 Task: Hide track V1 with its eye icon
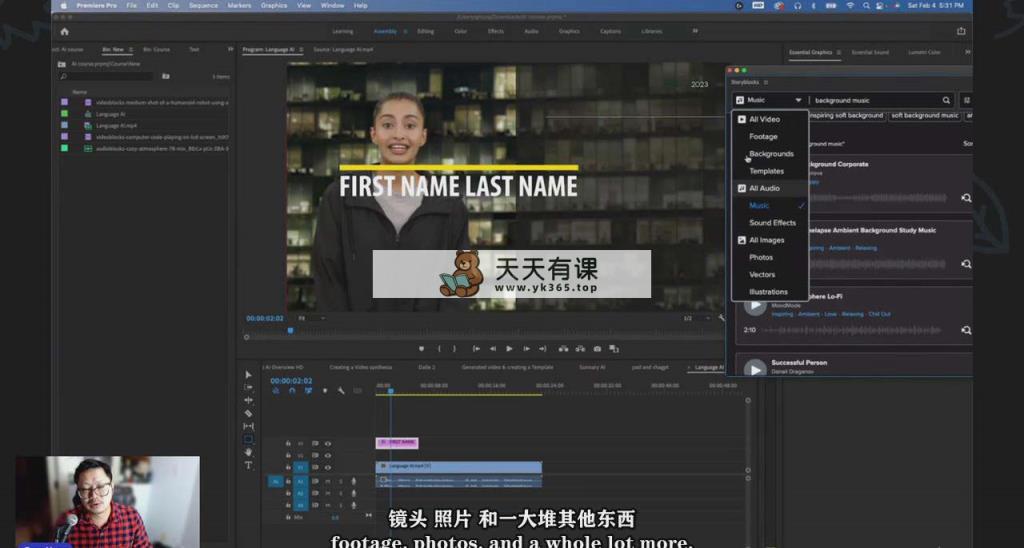(328, 468)
